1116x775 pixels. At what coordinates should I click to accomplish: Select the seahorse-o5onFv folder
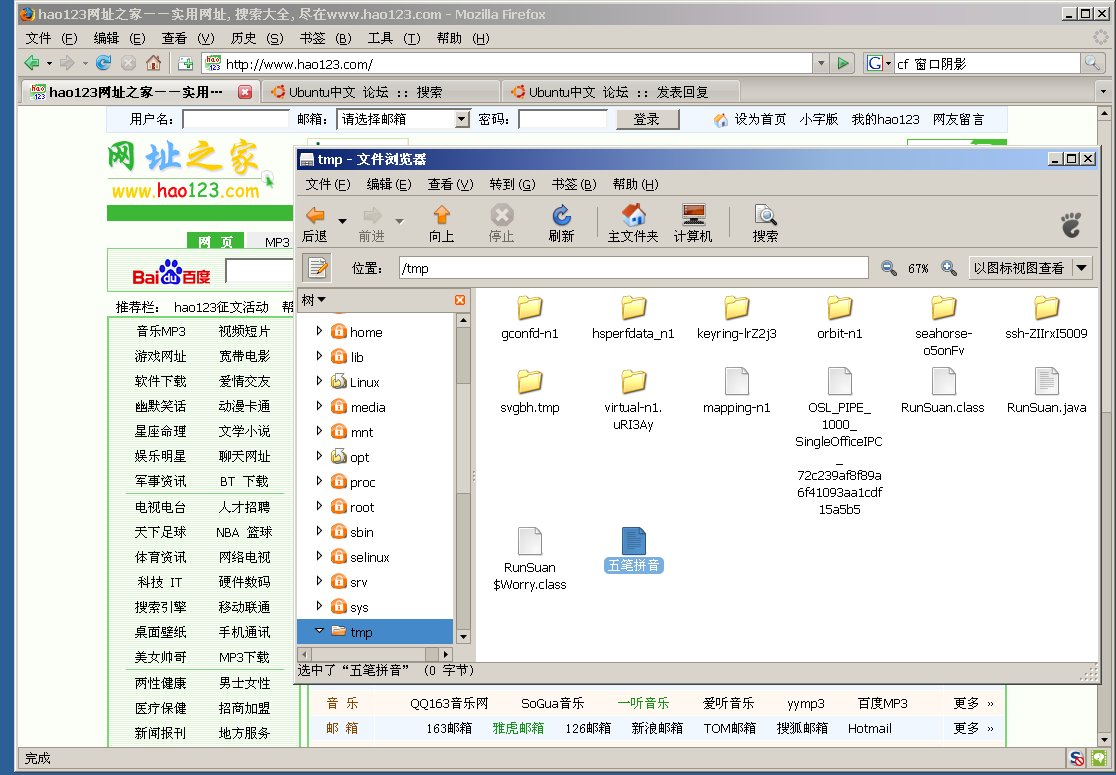pyautogui.click(x=943, y=308)
